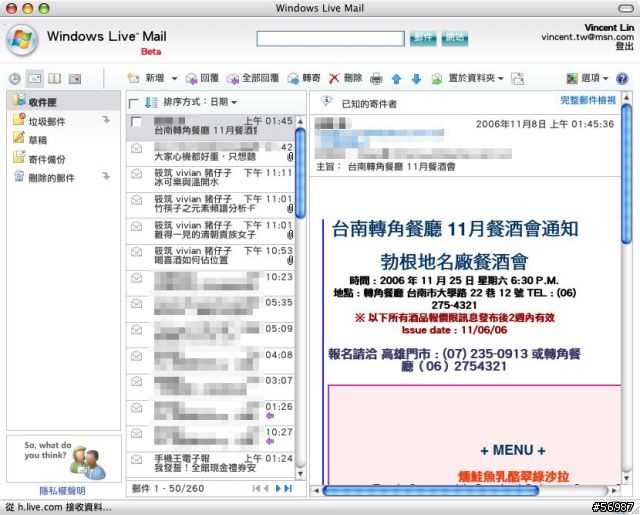Select the 寄件備份 sent folder
The image size is (640, 515).
point(47,159)
